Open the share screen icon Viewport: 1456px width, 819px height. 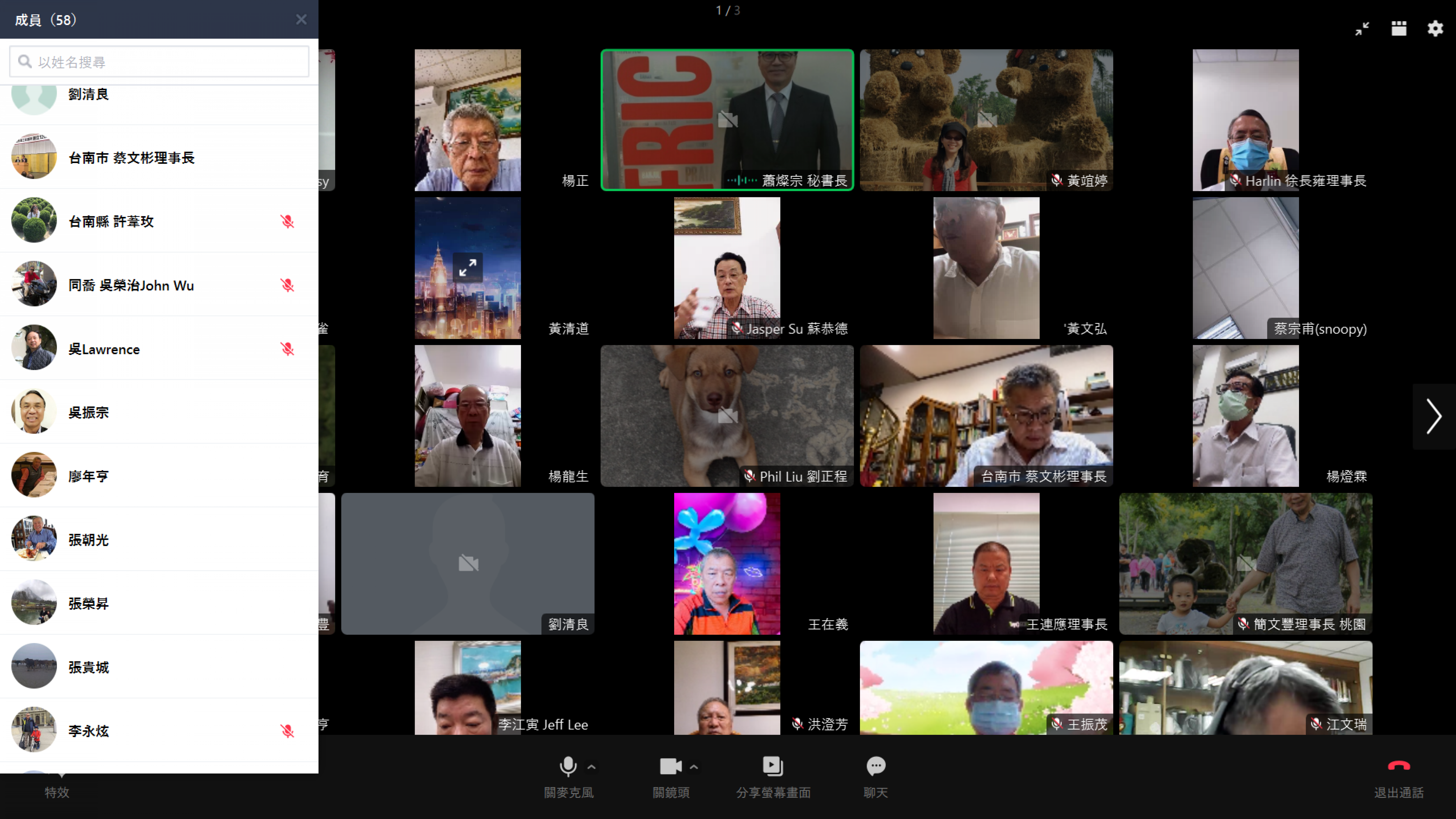773,766
